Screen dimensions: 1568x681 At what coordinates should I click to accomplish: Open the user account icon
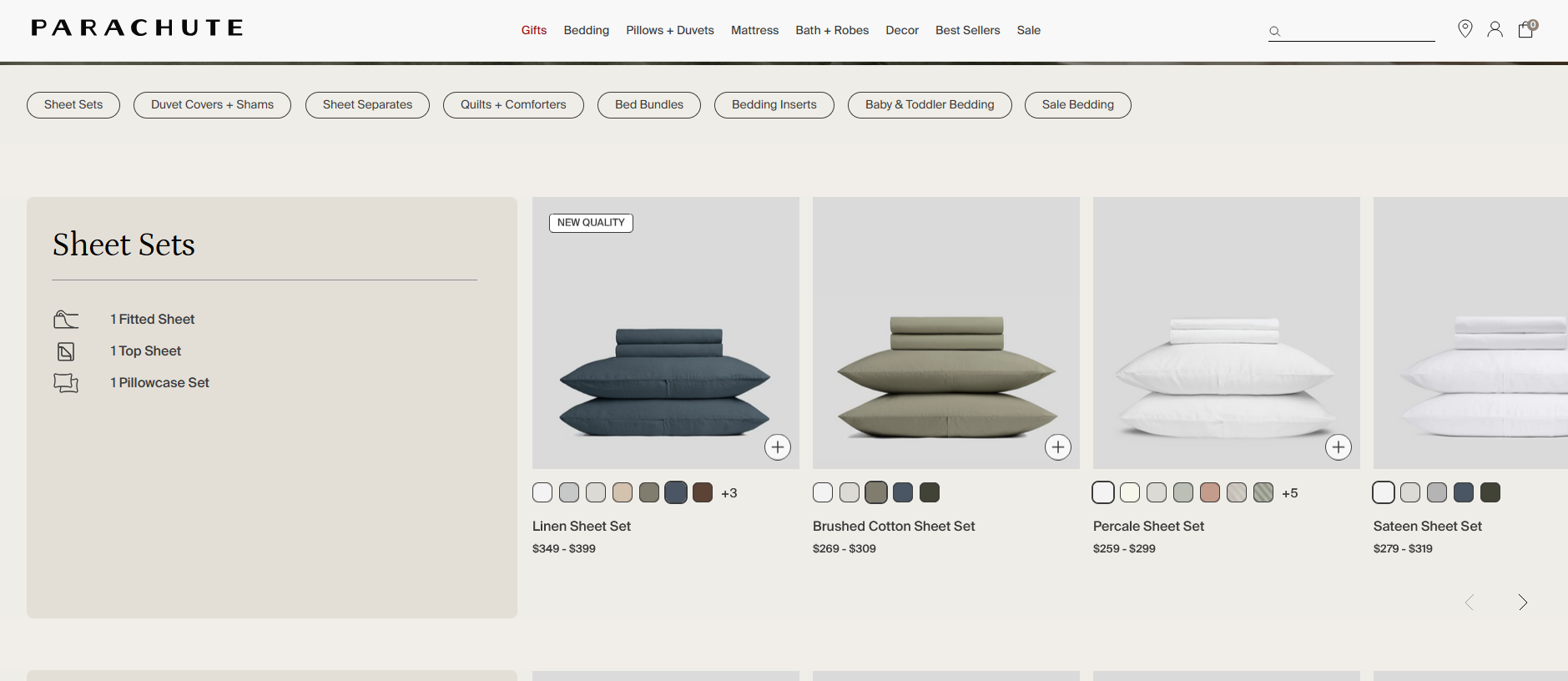pos(1495,30)
